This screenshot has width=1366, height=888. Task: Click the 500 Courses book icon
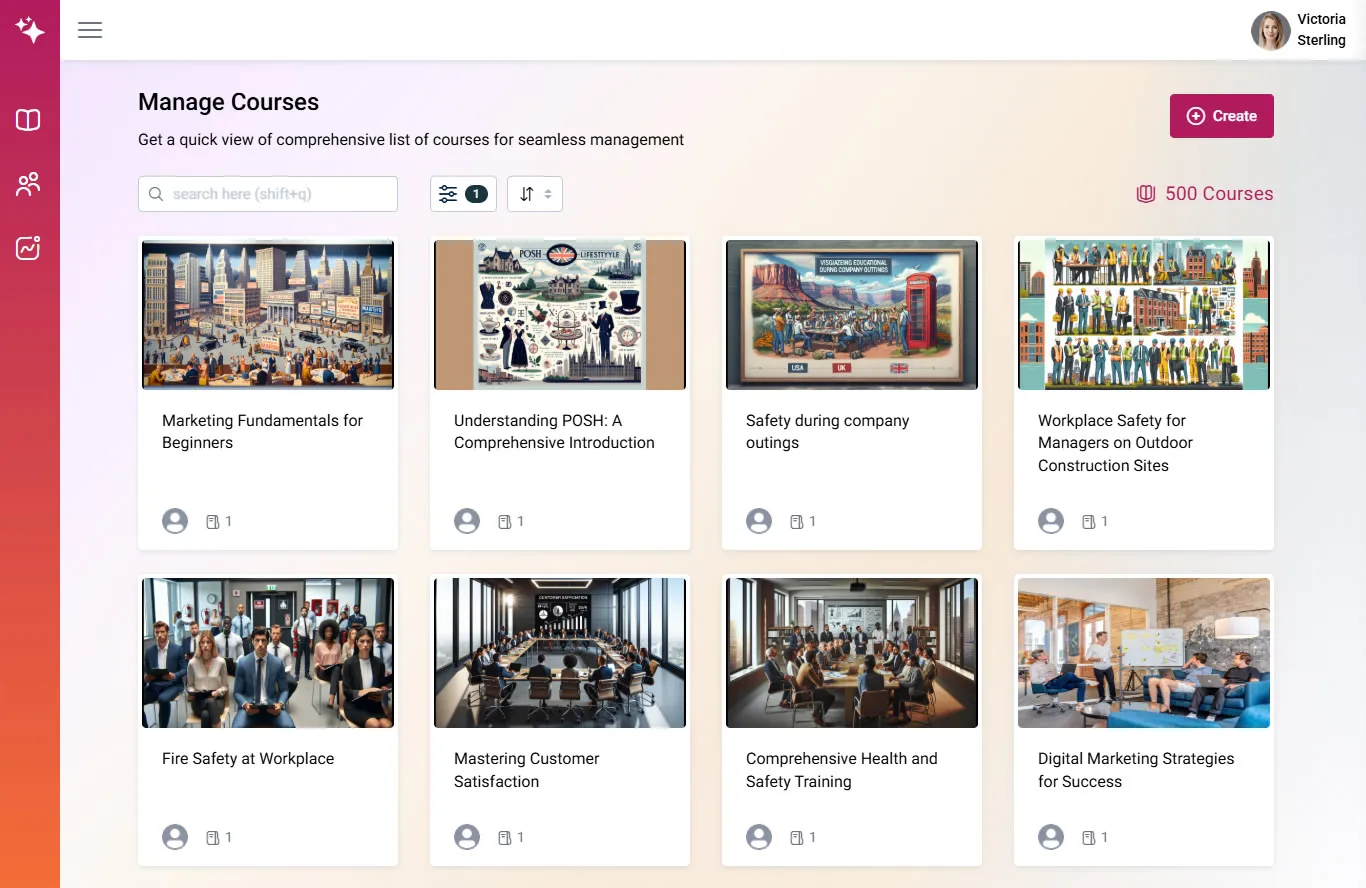(x=1146, y=194)
